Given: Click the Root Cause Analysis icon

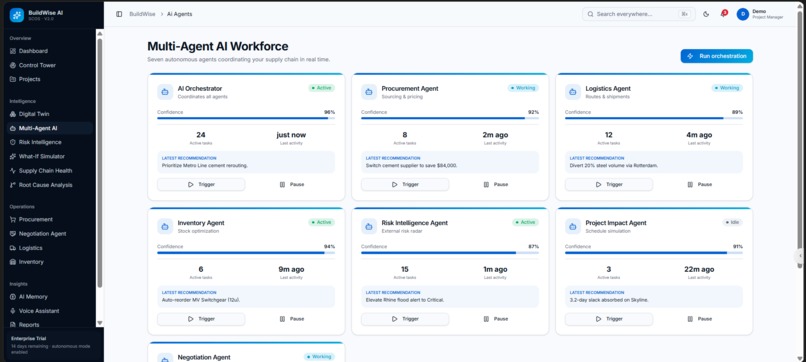Looking at the screenshot, I should [13, 185].
